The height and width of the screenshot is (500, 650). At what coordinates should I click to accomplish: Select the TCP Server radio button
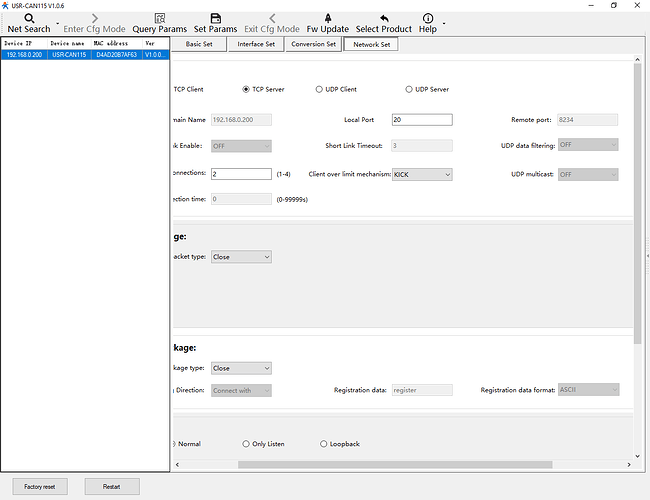pos(246,89)
